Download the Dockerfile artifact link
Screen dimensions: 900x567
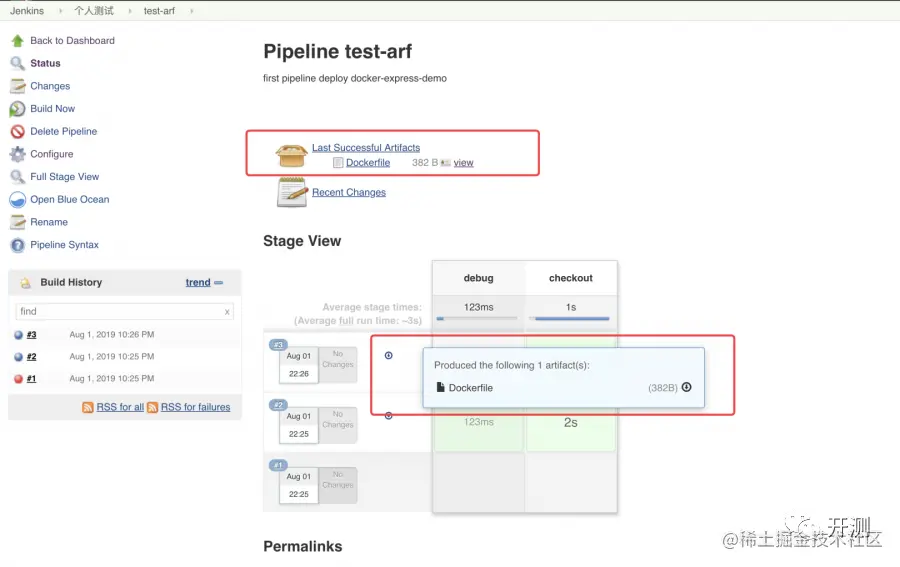(x=368, y=163)
